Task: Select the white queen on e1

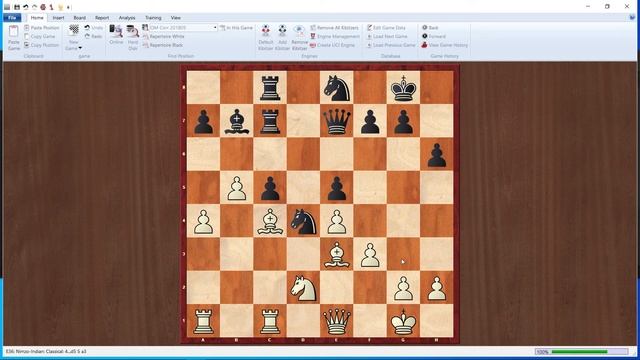Action: 336,321
